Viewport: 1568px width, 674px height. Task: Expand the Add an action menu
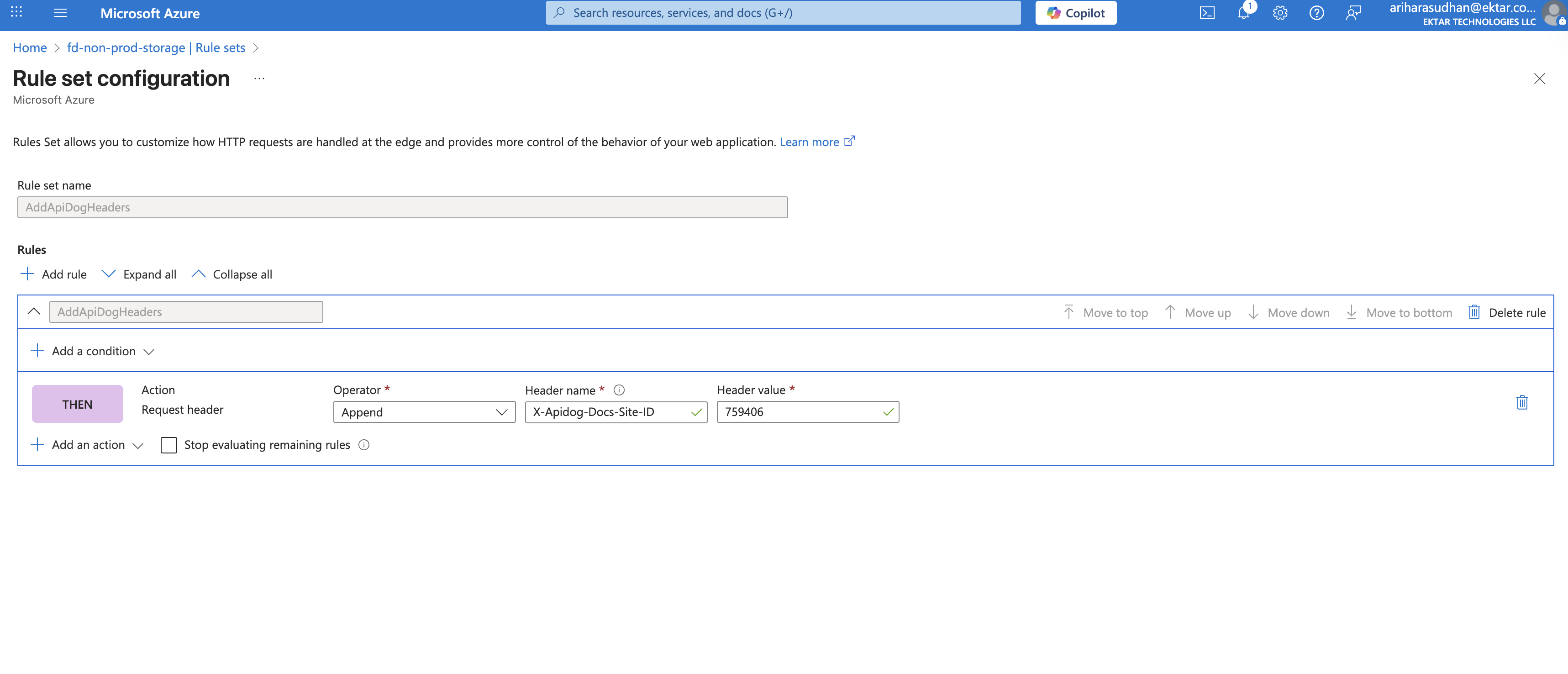pyautogui.click(x=87, y=445)
